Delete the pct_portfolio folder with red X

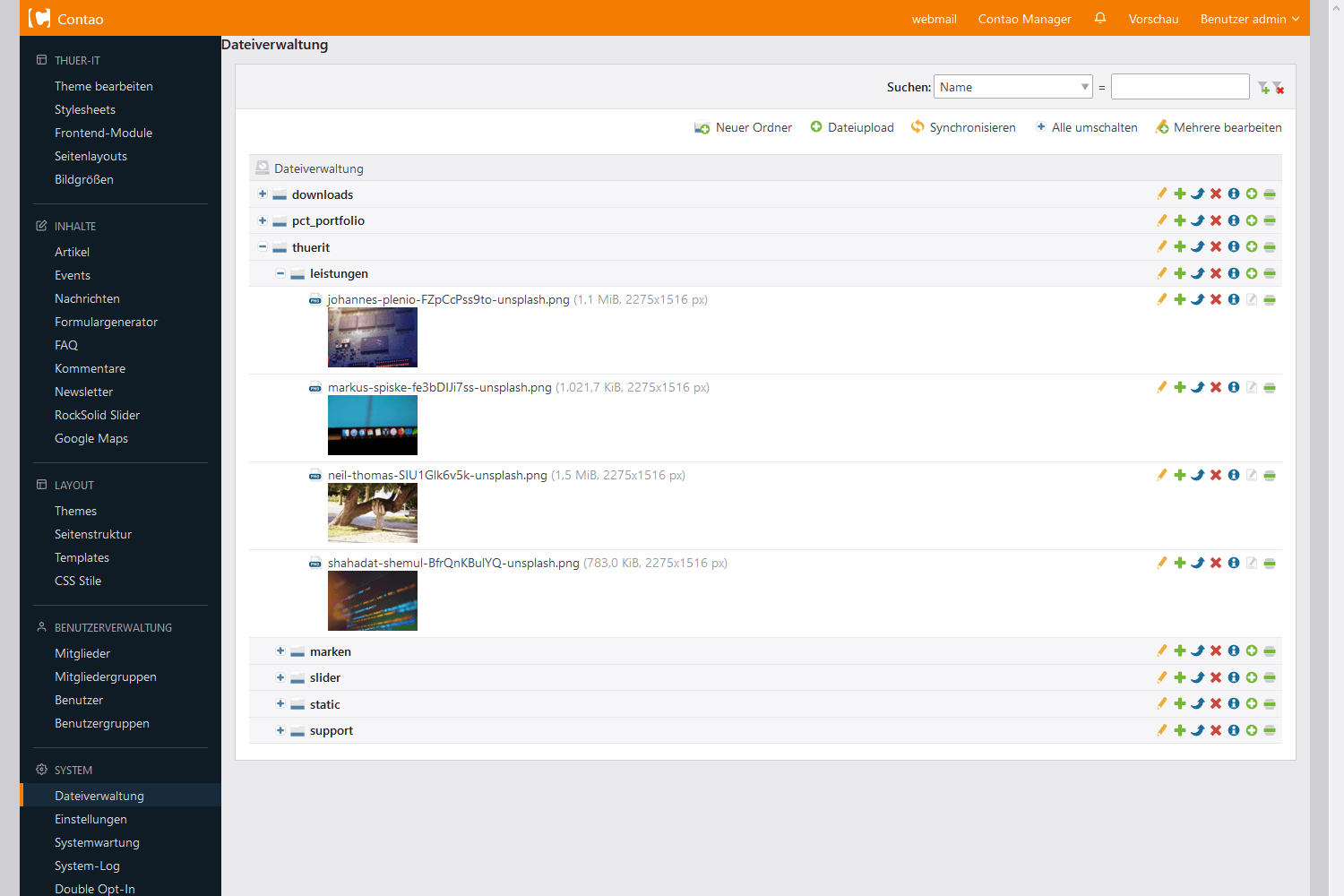(x=1216, y=220)
